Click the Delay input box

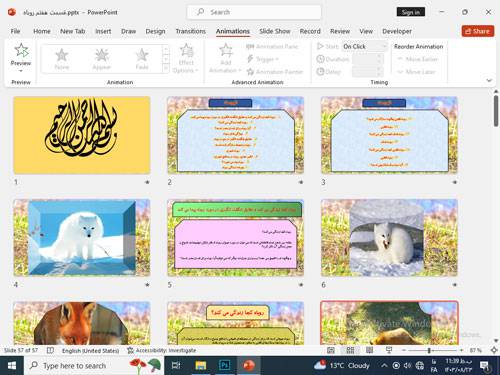click(x=367, y=72)
